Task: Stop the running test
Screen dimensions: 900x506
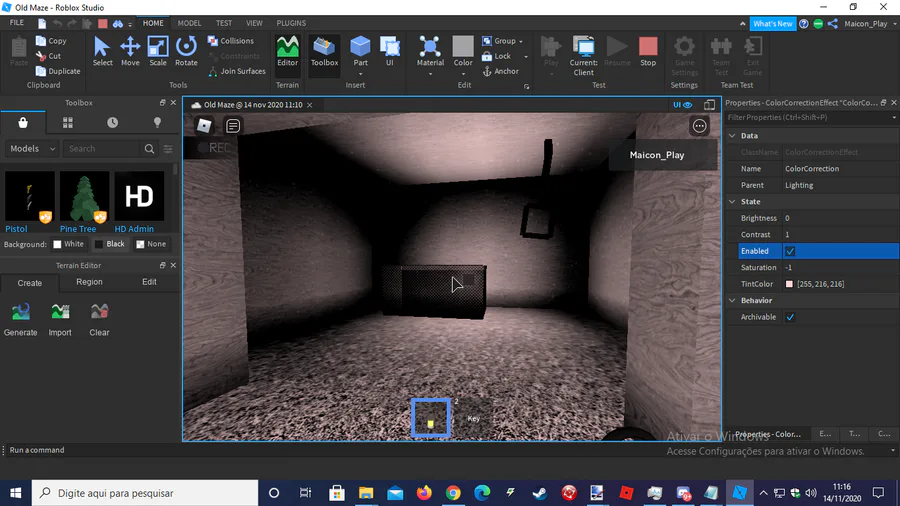Action: click(648, 51)
